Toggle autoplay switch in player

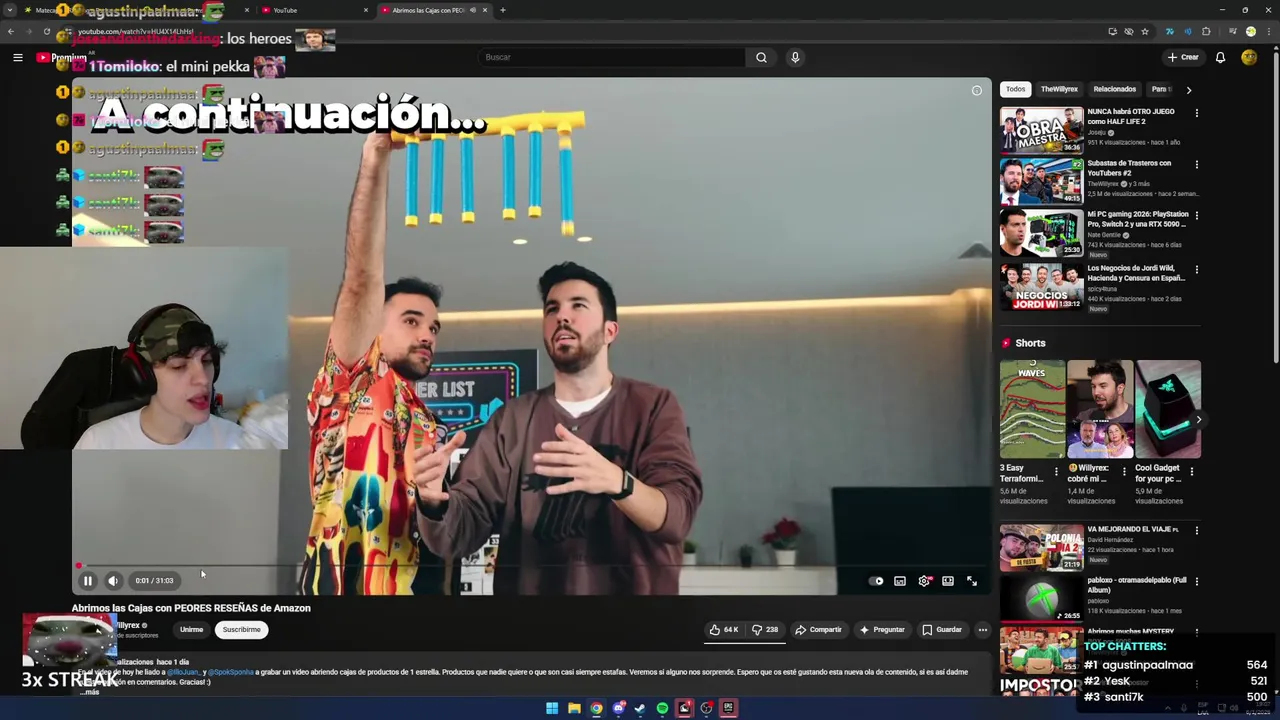click(877, 581)
